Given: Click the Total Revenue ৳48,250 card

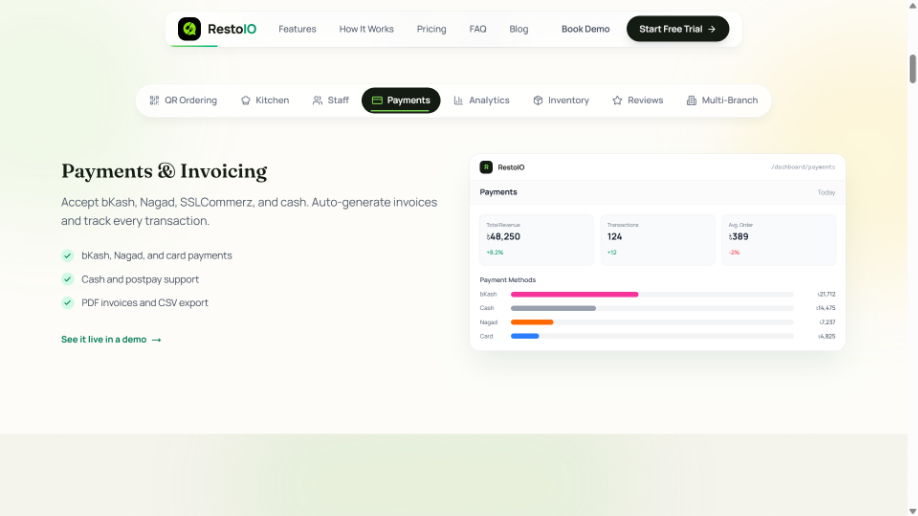Looking at the screenshot, I should coord(536,240).
